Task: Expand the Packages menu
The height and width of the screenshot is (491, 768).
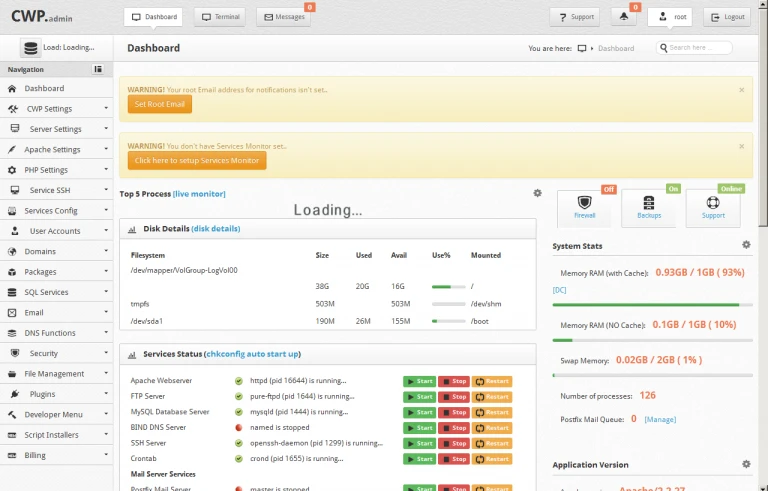Action: pos(56,272)
